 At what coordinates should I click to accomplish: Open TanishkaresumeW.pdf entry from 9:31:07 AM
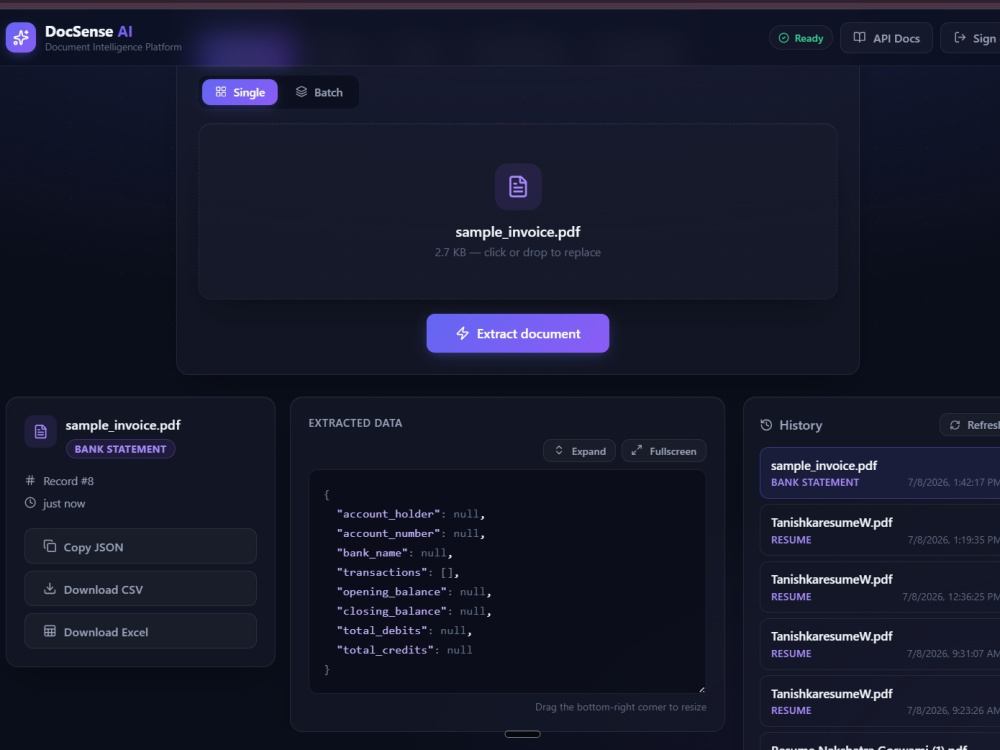click(x=880, y=644)
